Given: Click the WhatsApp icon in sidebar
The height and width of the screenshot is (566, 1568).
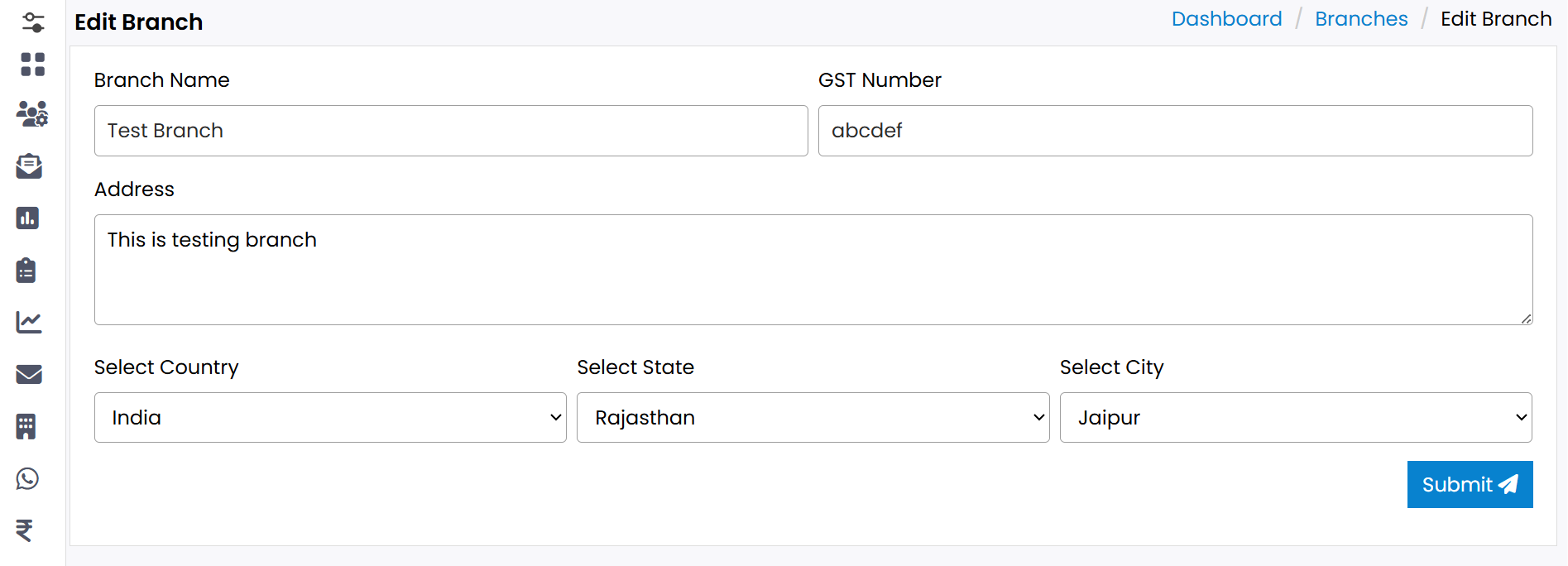Looking at the screenshot, I should pos(27,479).
